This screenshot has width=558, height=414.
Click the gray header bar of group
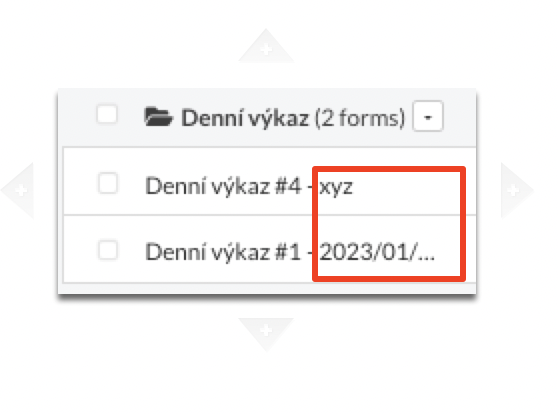267,117
